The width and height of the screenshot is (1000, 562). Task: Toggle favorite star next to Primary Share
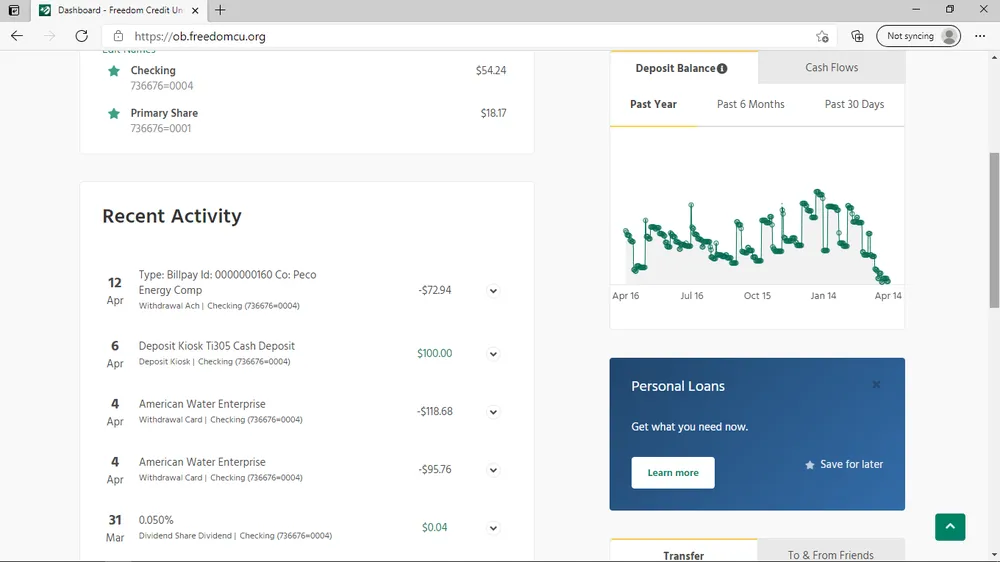114,114
